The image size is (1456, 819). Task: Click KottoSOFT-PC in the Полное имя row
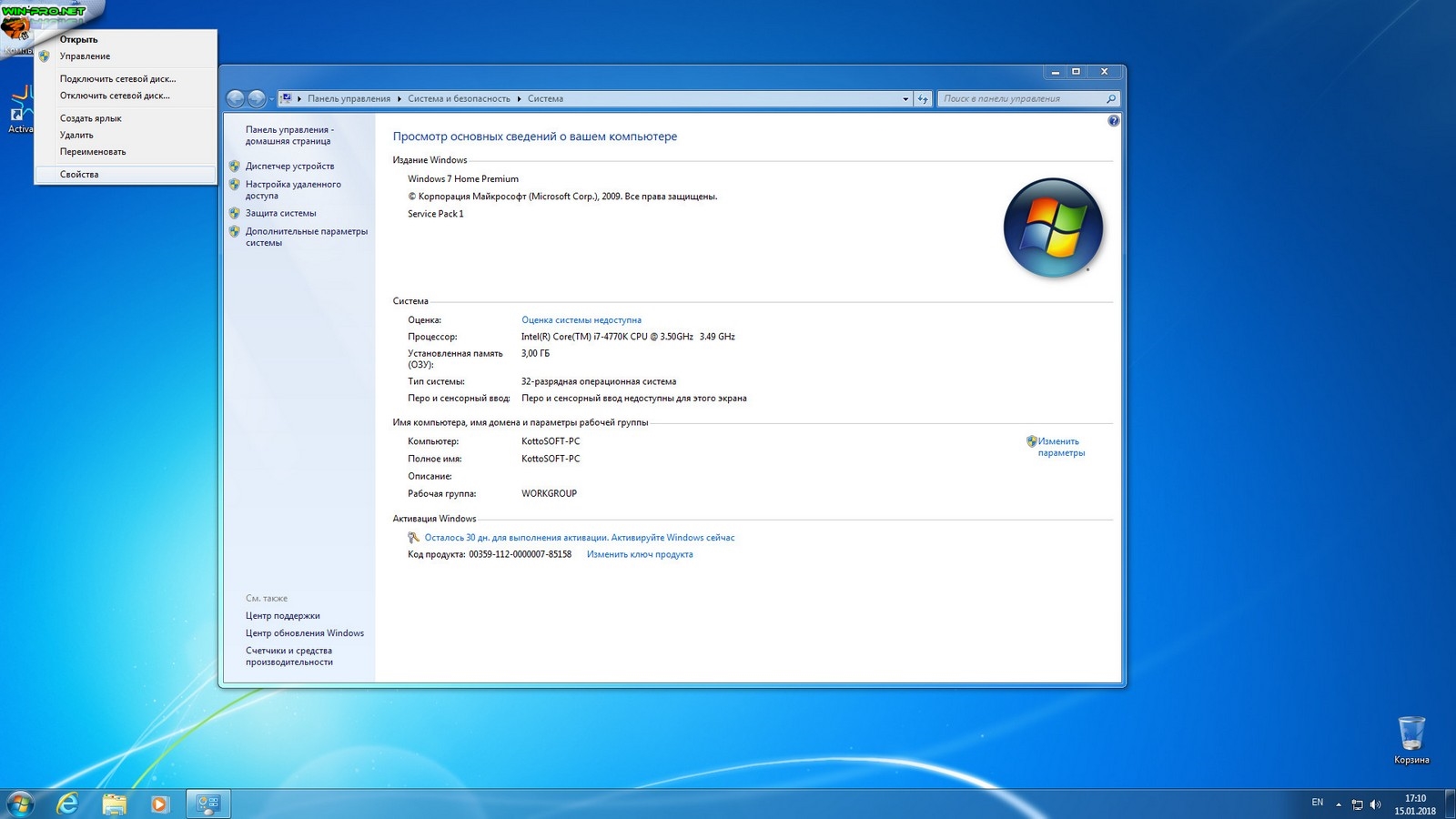pyautogui.click(x=551, y=459)
